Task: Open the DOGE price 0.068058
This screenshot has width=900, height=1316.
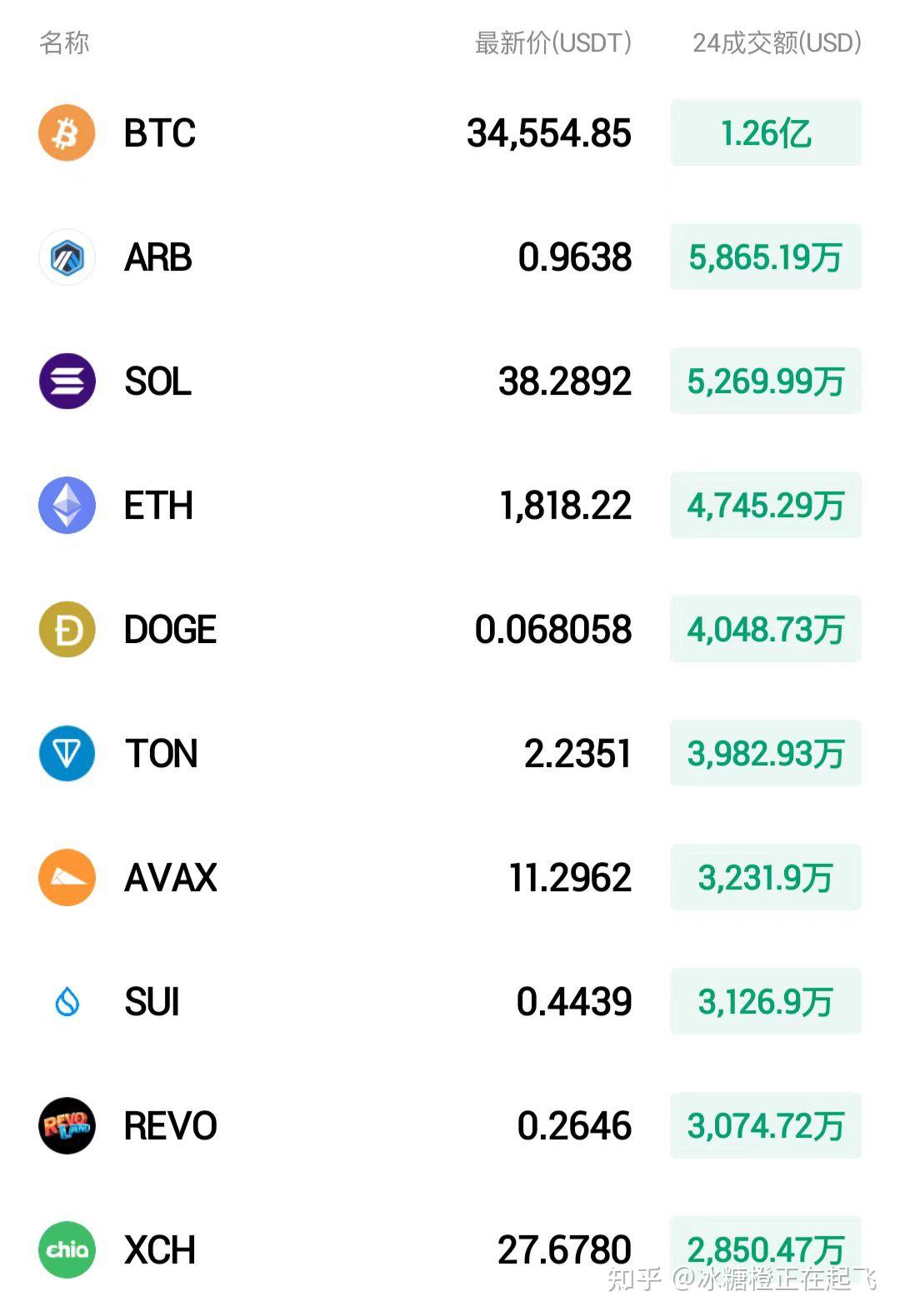Action: pyautogui.click(x=553, y=630)
